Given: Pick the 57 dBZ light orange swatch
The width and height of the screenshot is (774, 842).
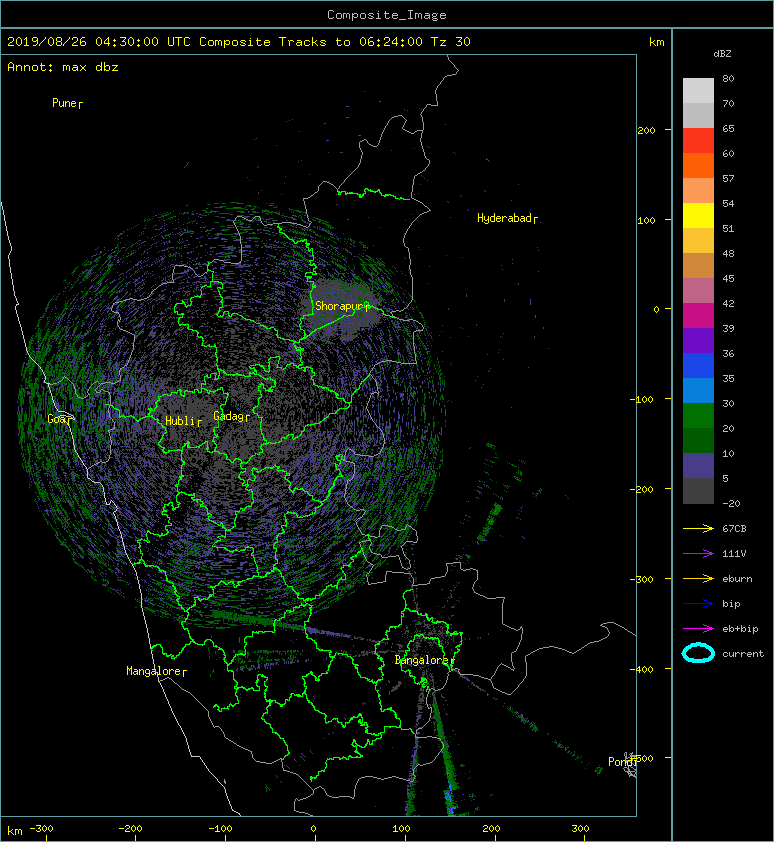Looking at the screenshot, I should click(x=698, y=190).
